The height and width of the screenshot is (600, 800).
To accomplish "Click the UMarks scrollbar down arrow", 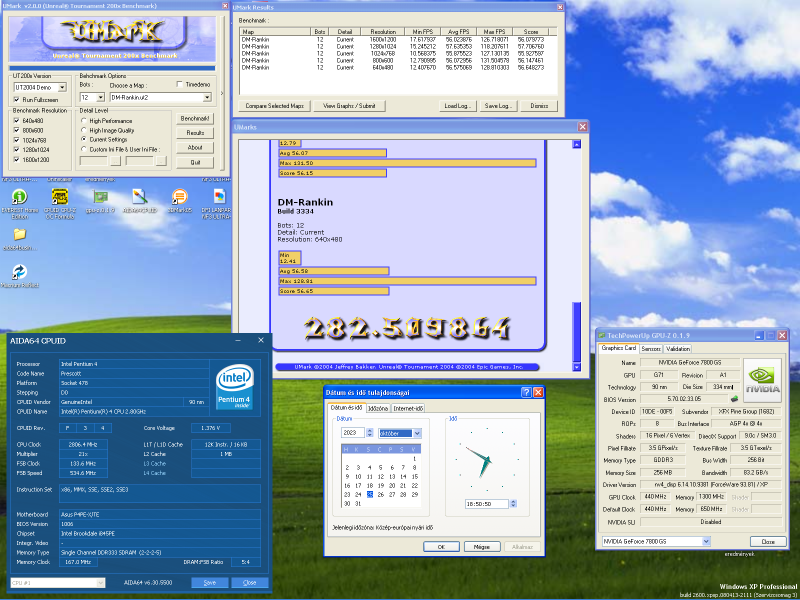I will 577,367.
